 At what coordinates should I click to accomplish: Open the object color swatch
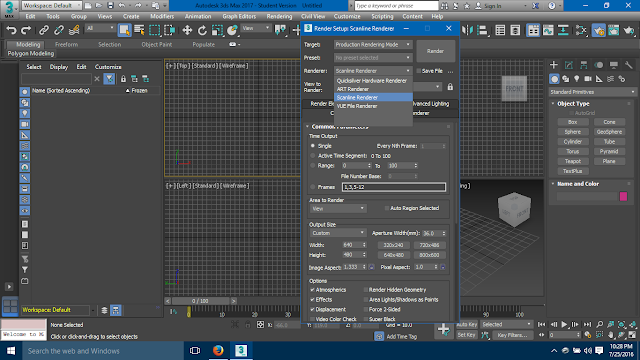click(x=623, y=196)
